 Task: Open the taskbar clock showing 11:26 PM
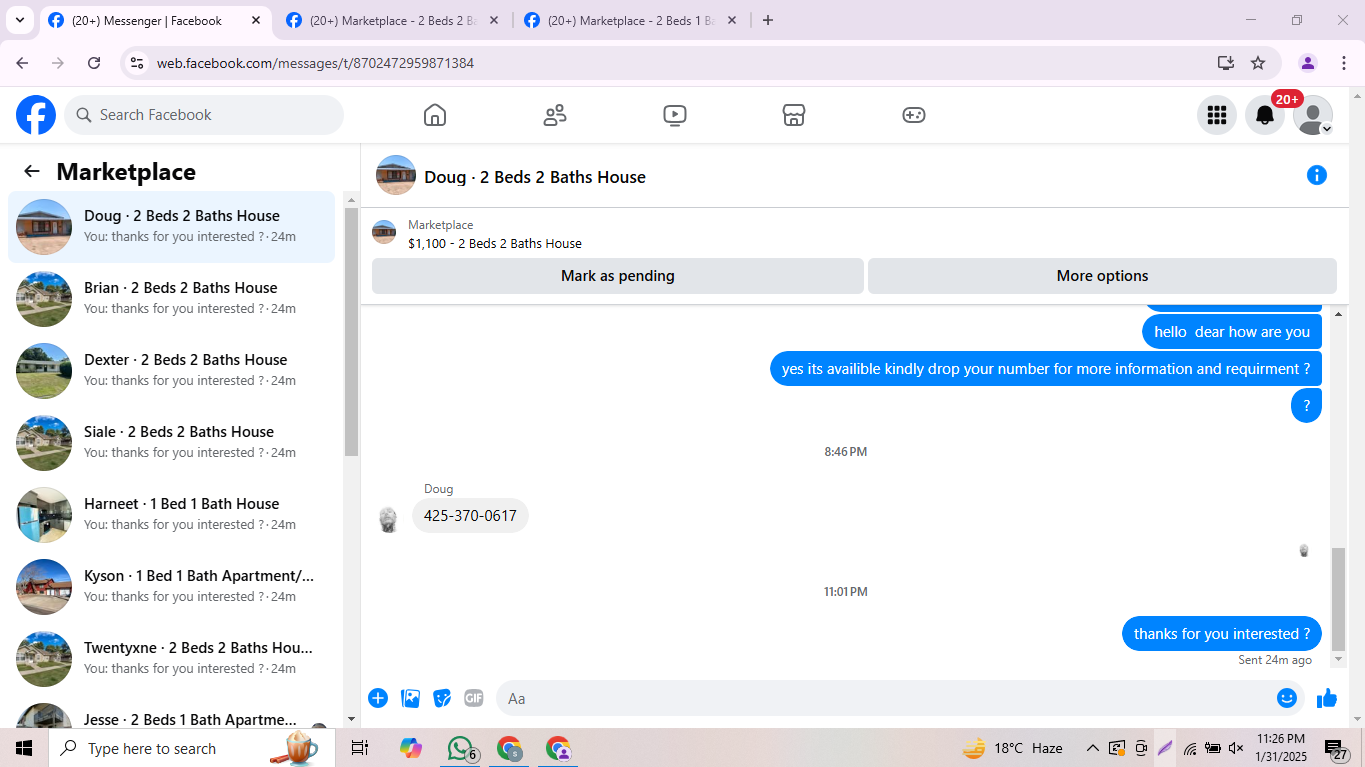pos(1281,748)
